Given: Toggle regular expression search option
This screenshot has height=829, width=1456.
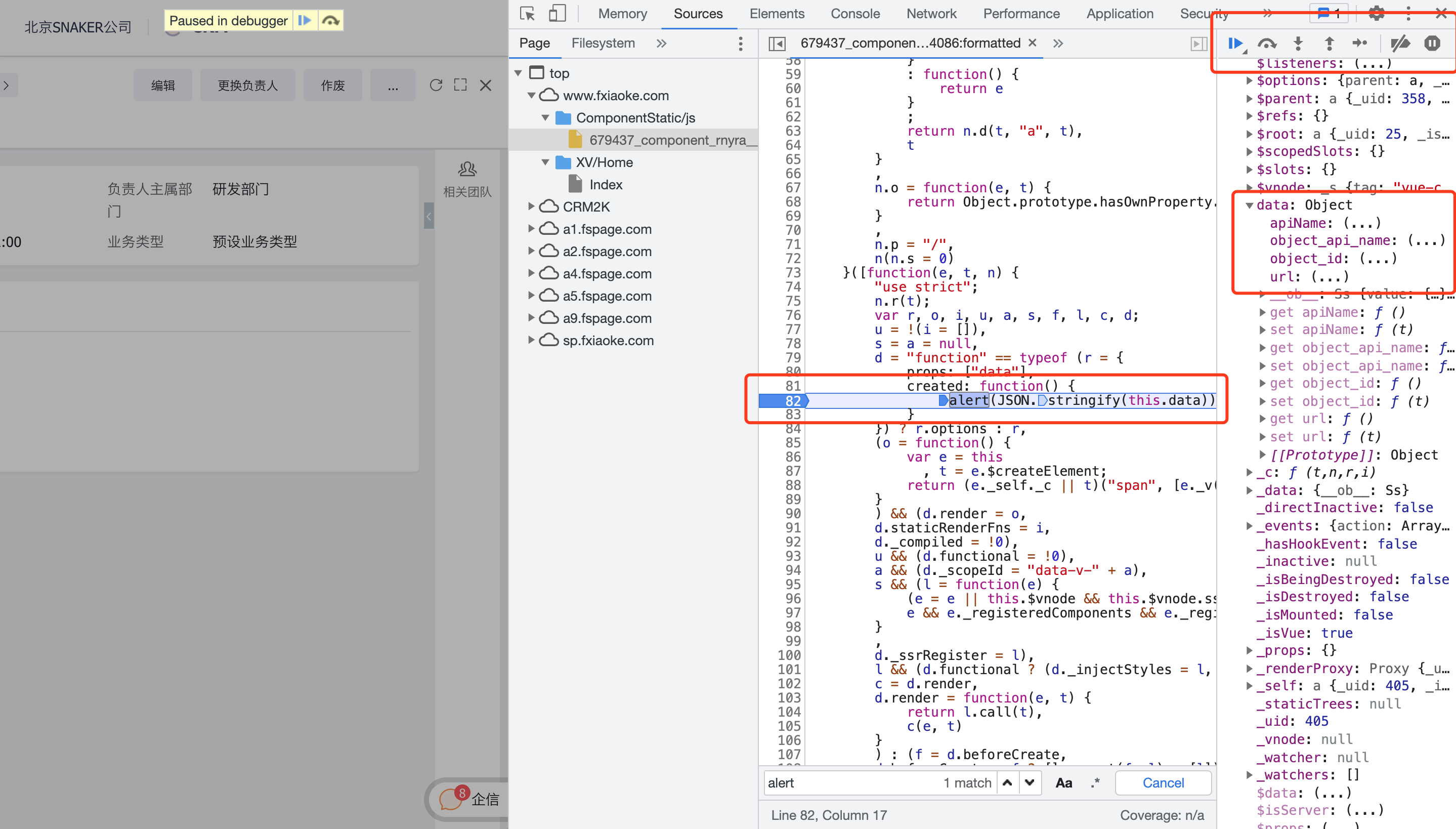Looking at the screenshot, I should pos(1095,783).
